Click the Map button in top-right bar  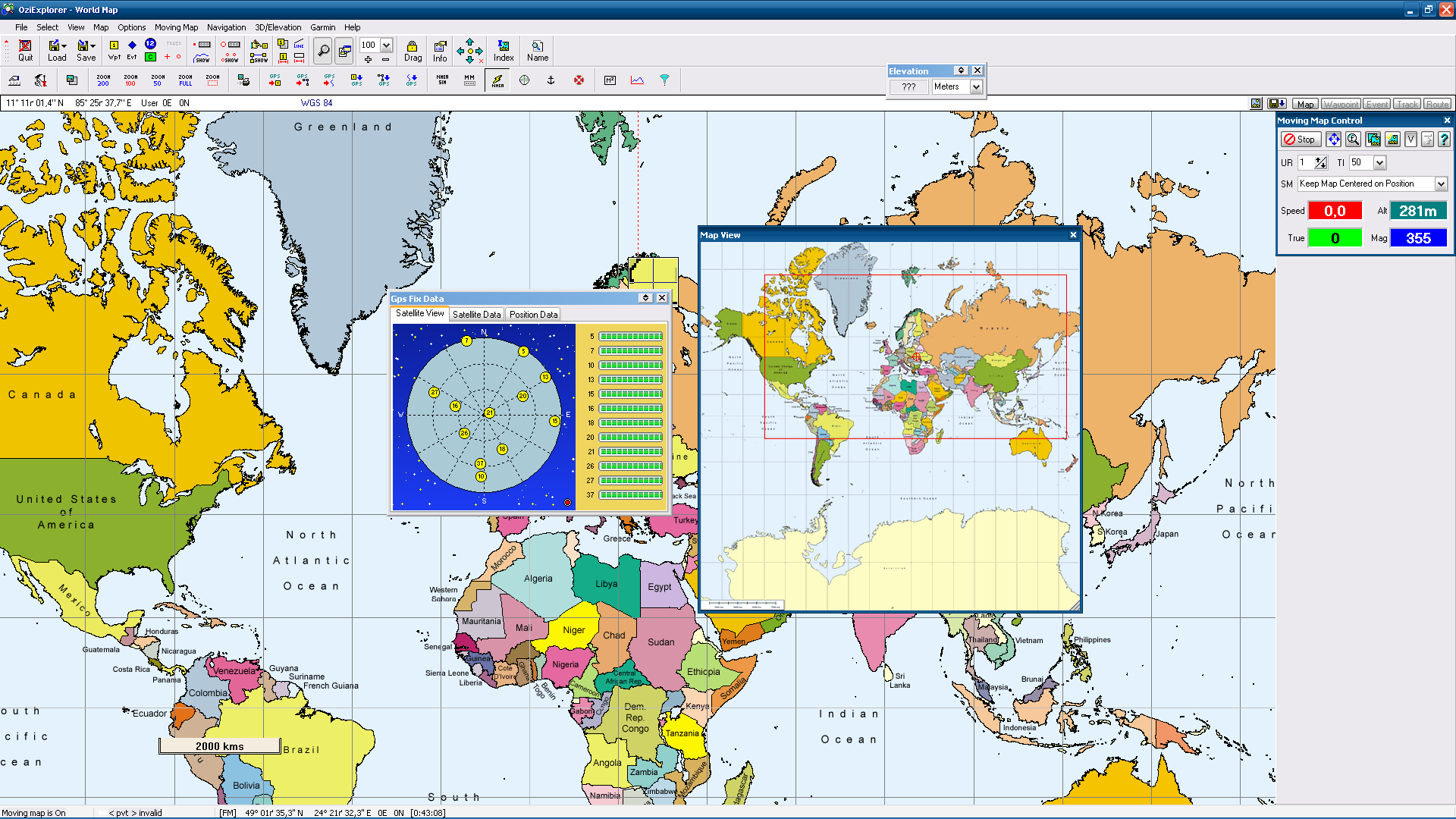tap(1305, 104)
